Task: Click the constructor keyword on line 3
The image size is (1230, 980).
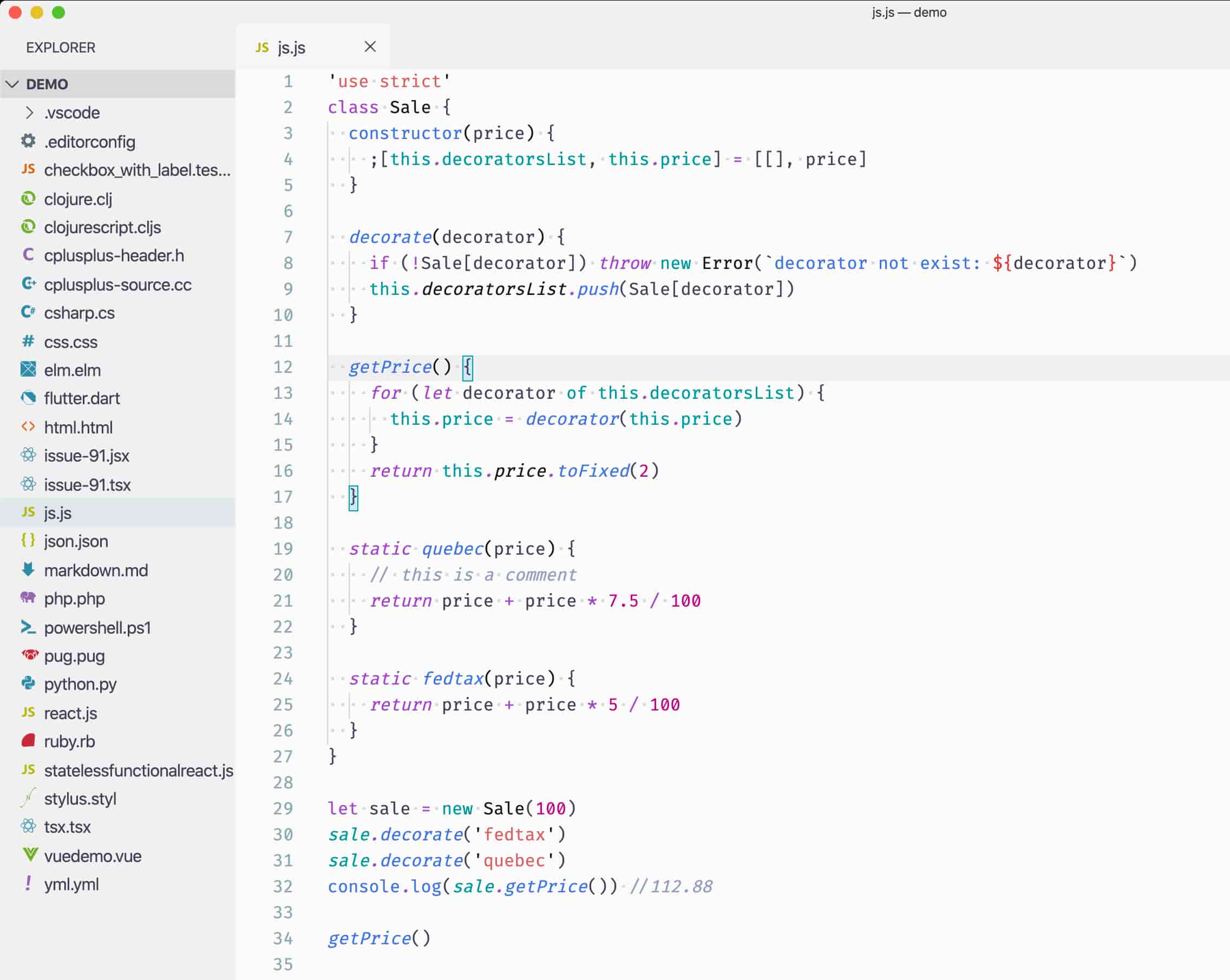Action: click(x=405, y=133)
